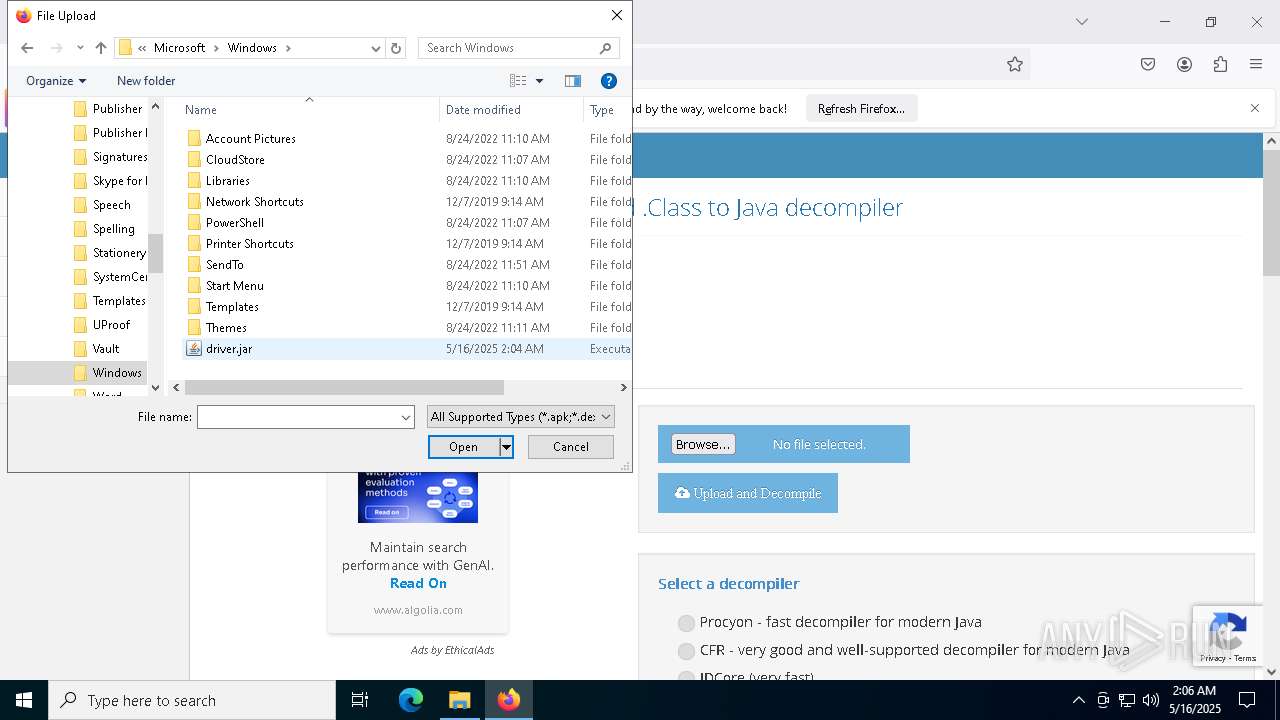
Task: Open Firefox account icon
Action: click(x=1184, y=64)
